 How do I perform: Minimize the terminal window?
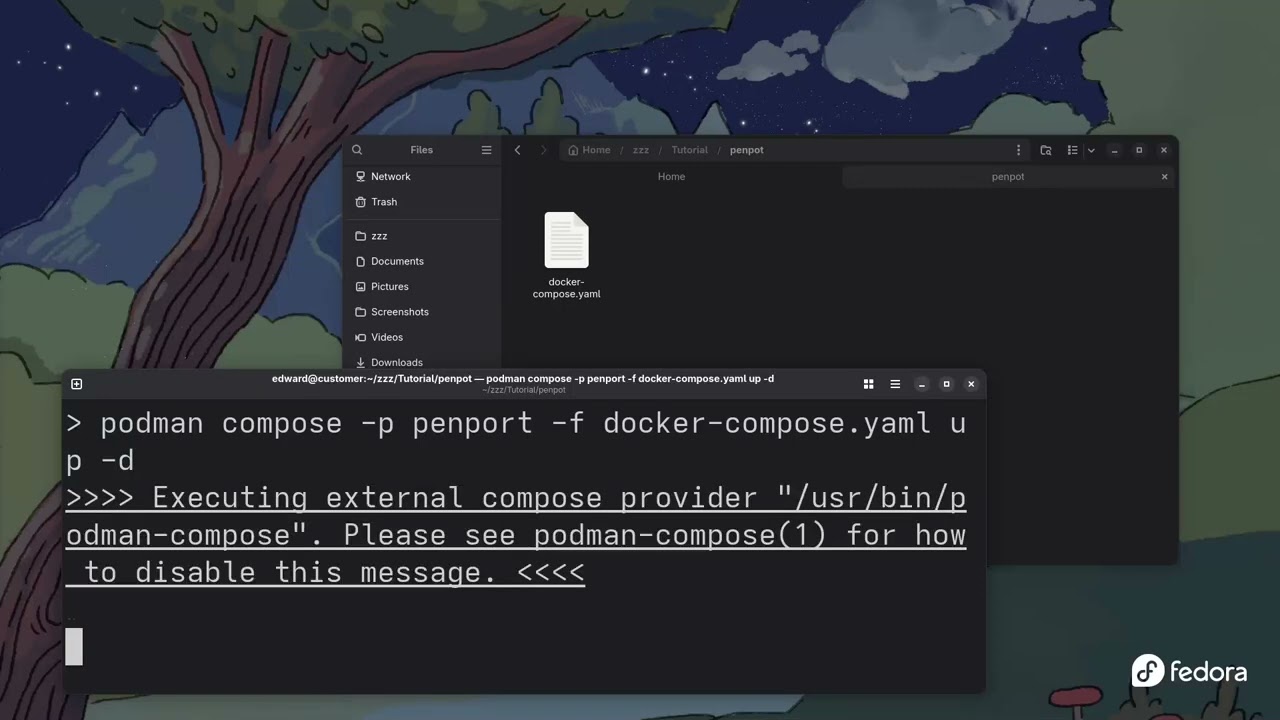click(x=922, y=384)
